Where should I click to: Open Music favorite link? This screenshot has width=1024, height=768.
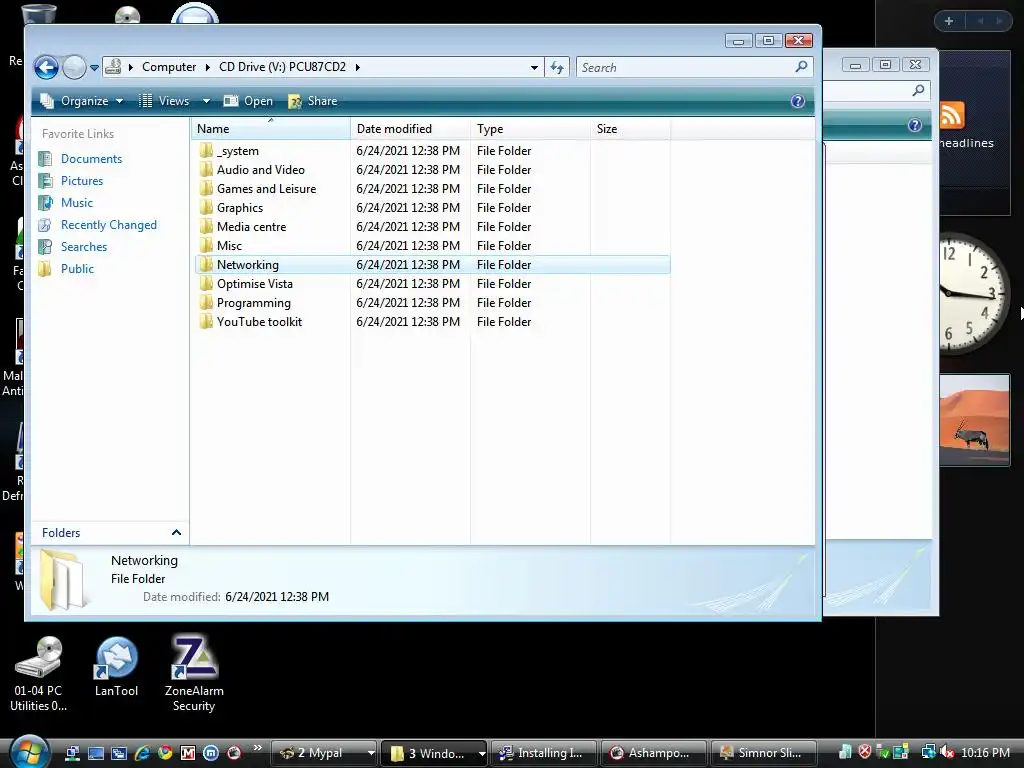(x=76, y=203)
